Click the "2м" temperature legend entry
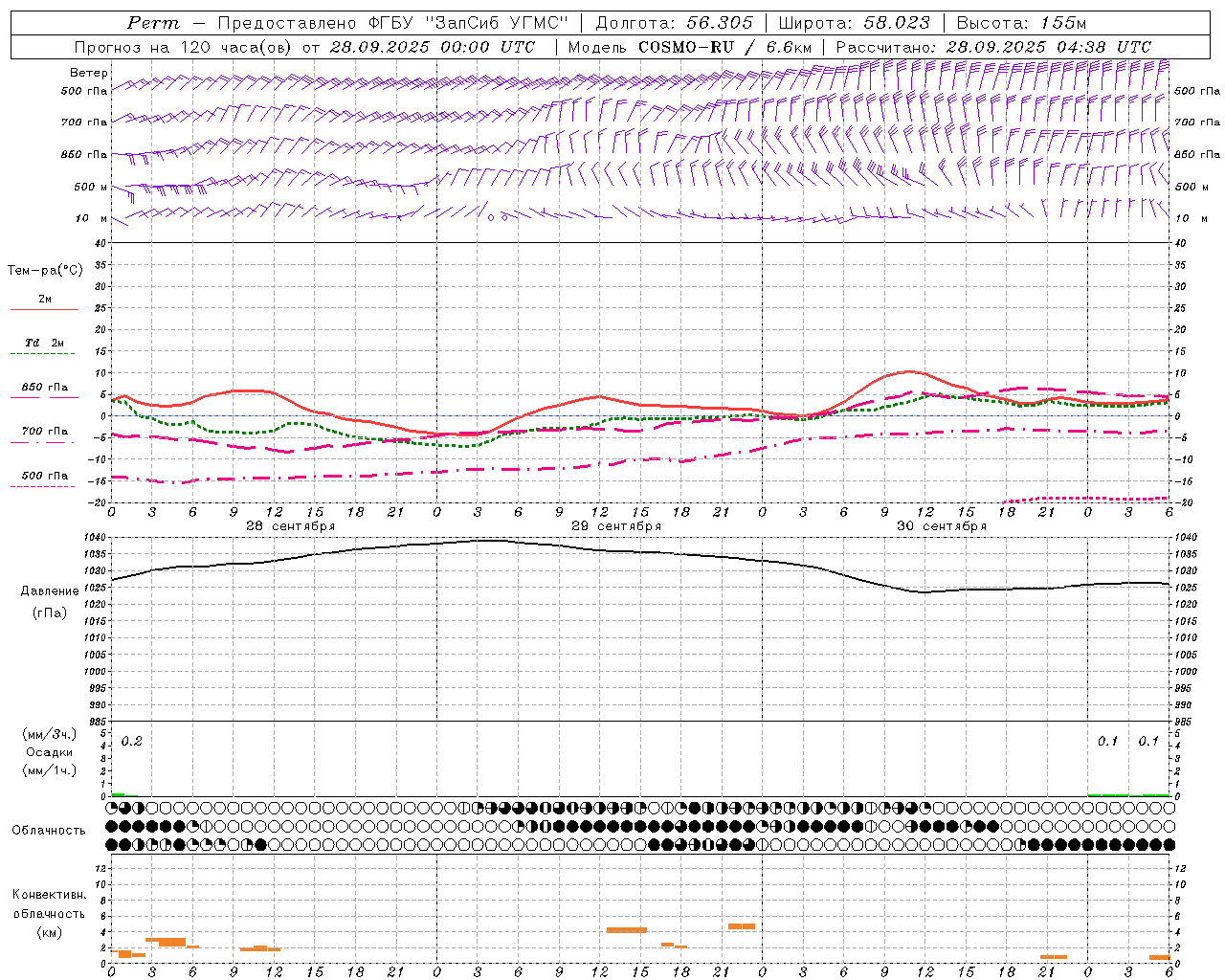Viewport: 1225px width, 980px height. pyautogui.click(x=45, y=300)
